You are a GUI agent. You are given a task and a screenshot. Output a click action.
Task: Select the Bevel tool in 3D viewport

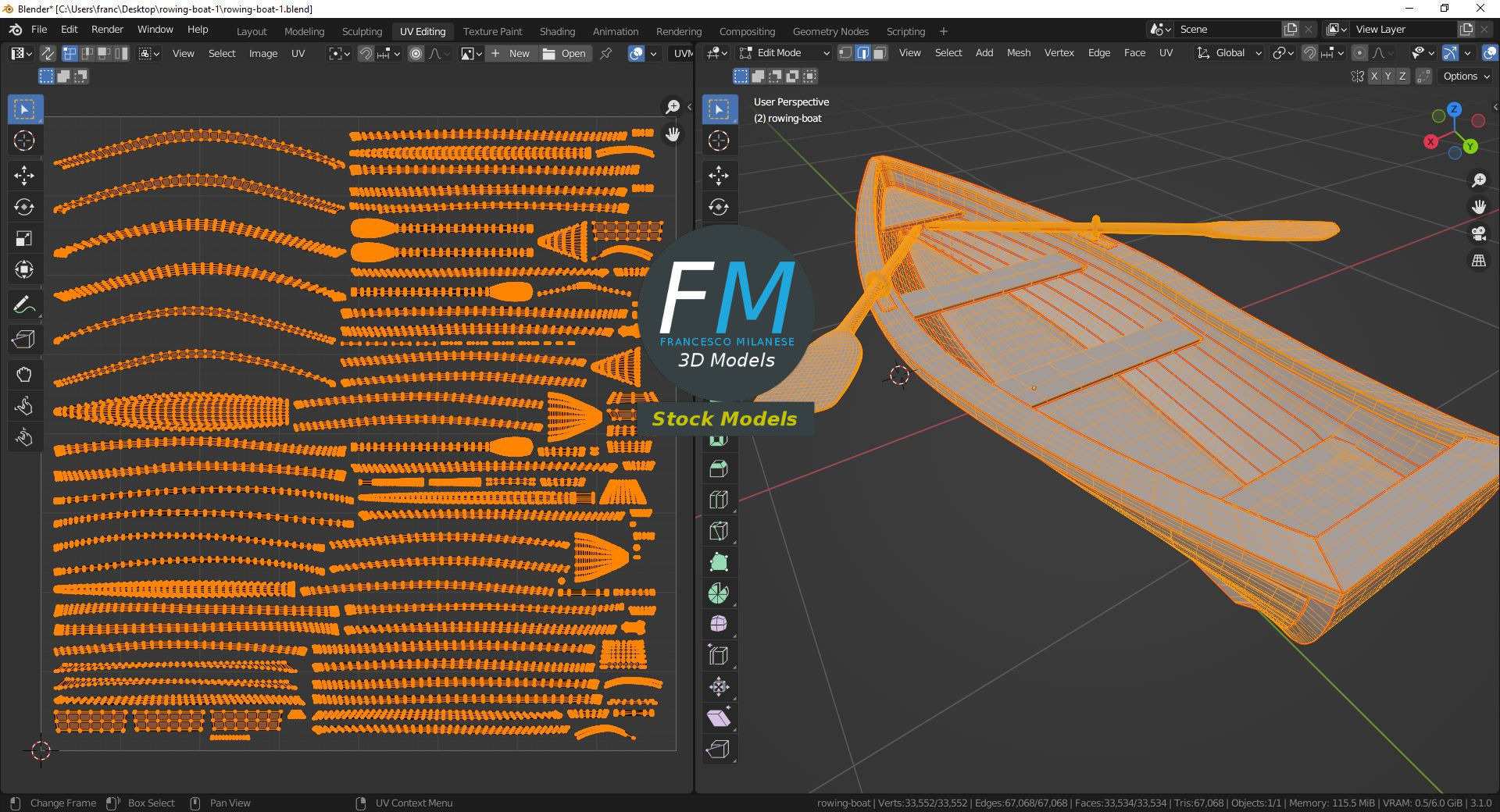coord(719,468)
